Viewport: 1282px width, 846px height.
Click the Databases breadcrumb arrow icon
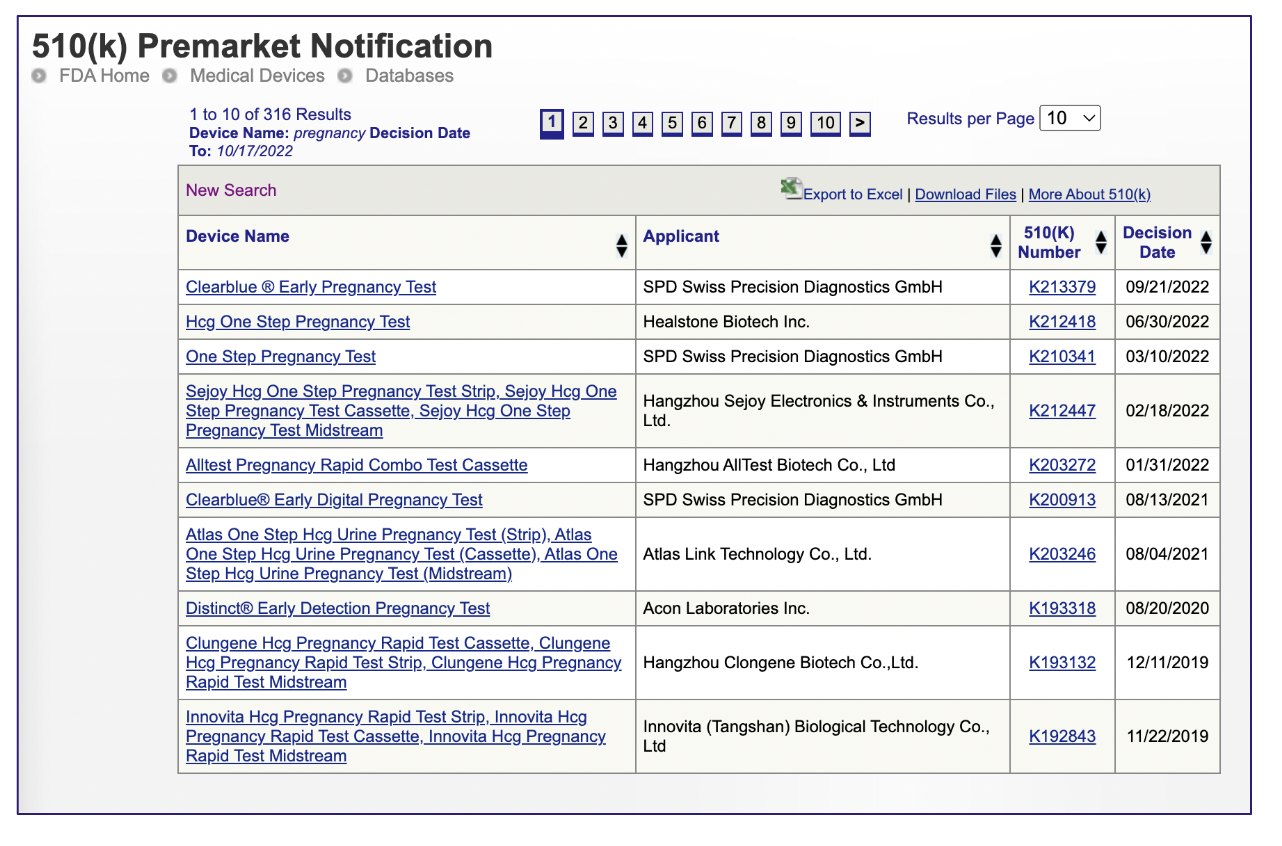click(x=344, y=75)
